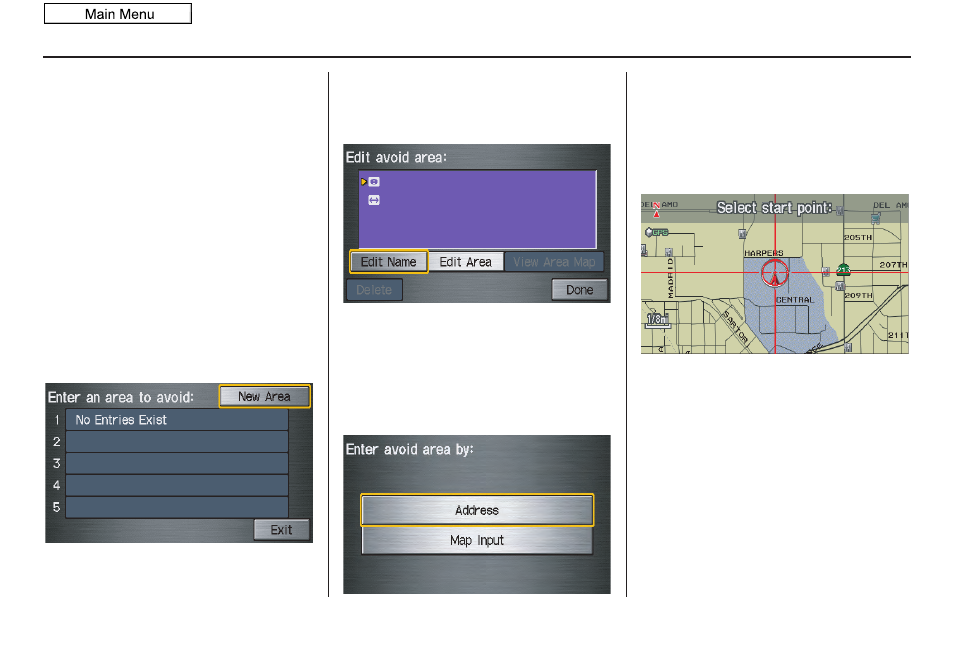Click the red crosshair cursor on map
Viewport: 954px width, 651px height.
(775, 273)
